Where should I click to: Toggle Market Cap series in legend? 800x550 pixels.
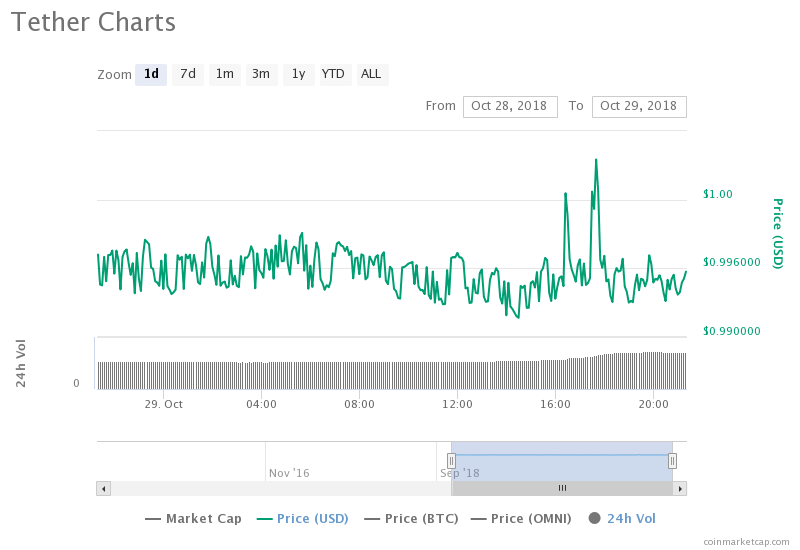point(193,519)
